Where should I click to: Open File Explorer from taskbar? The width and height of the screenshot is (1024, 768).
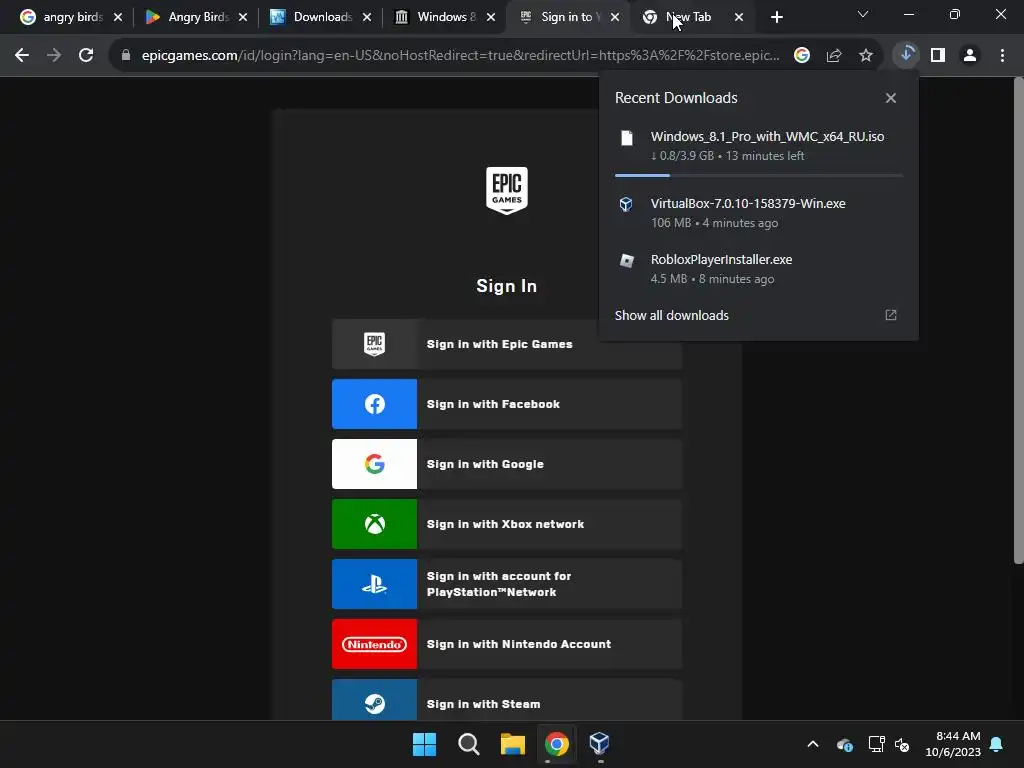[x=513, y=744]
